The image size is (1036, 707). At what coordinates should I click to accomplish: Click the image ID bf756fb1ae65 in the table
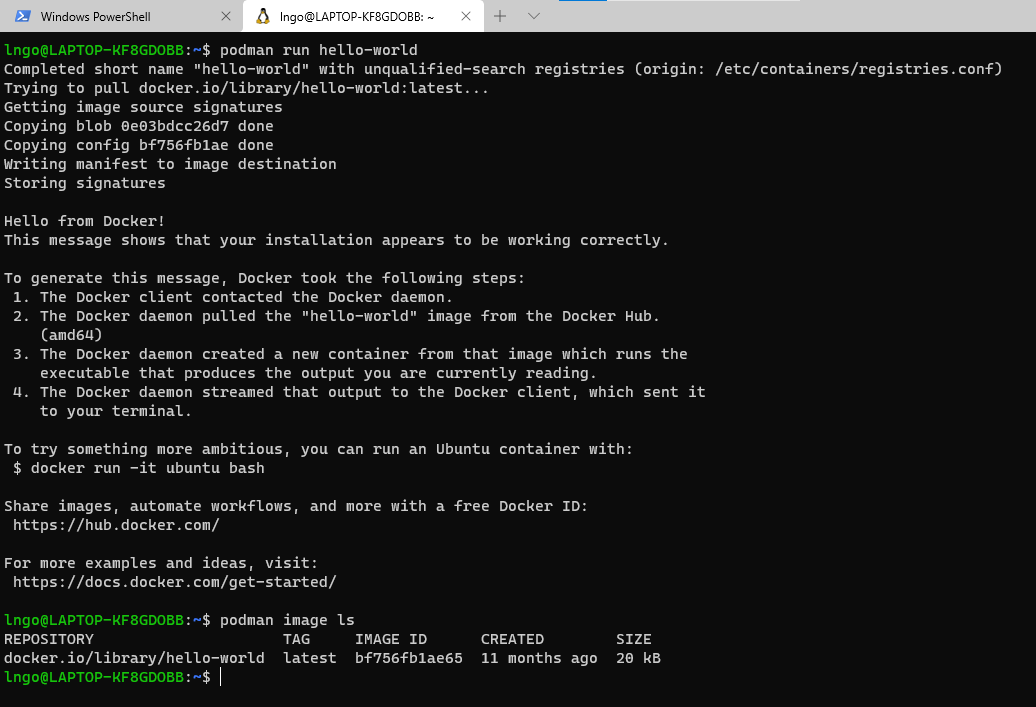pos(408,658)
